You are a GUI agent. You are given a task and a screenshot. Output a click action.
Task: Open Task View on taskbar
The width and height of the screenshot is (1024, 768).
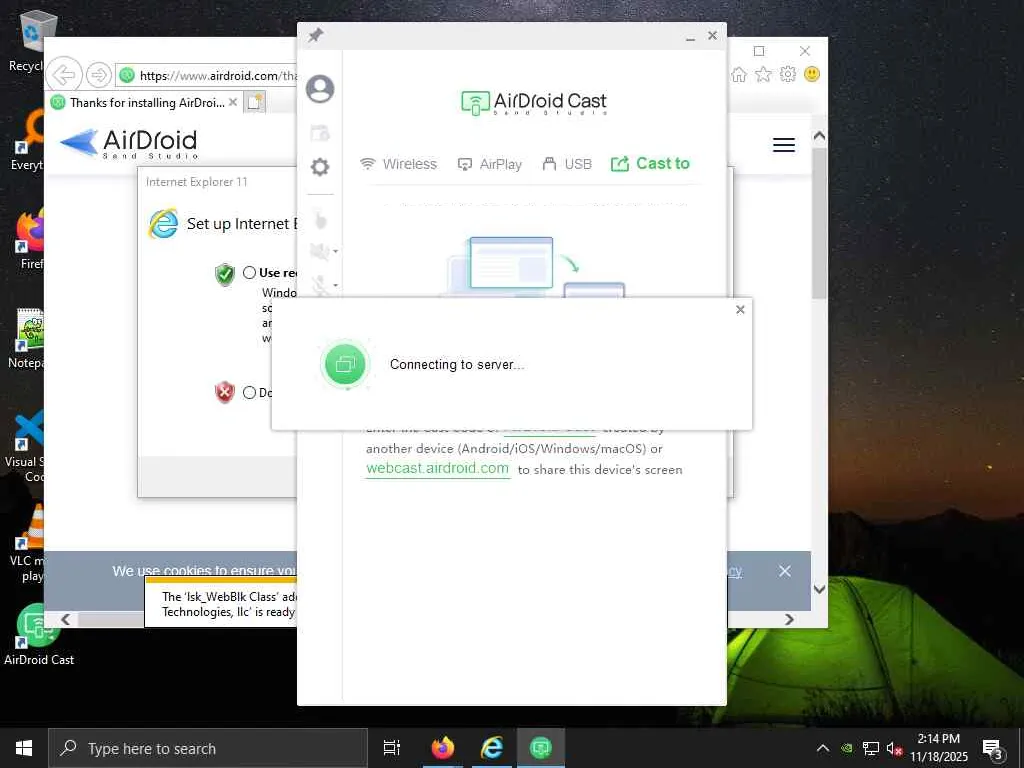[392, 748]
